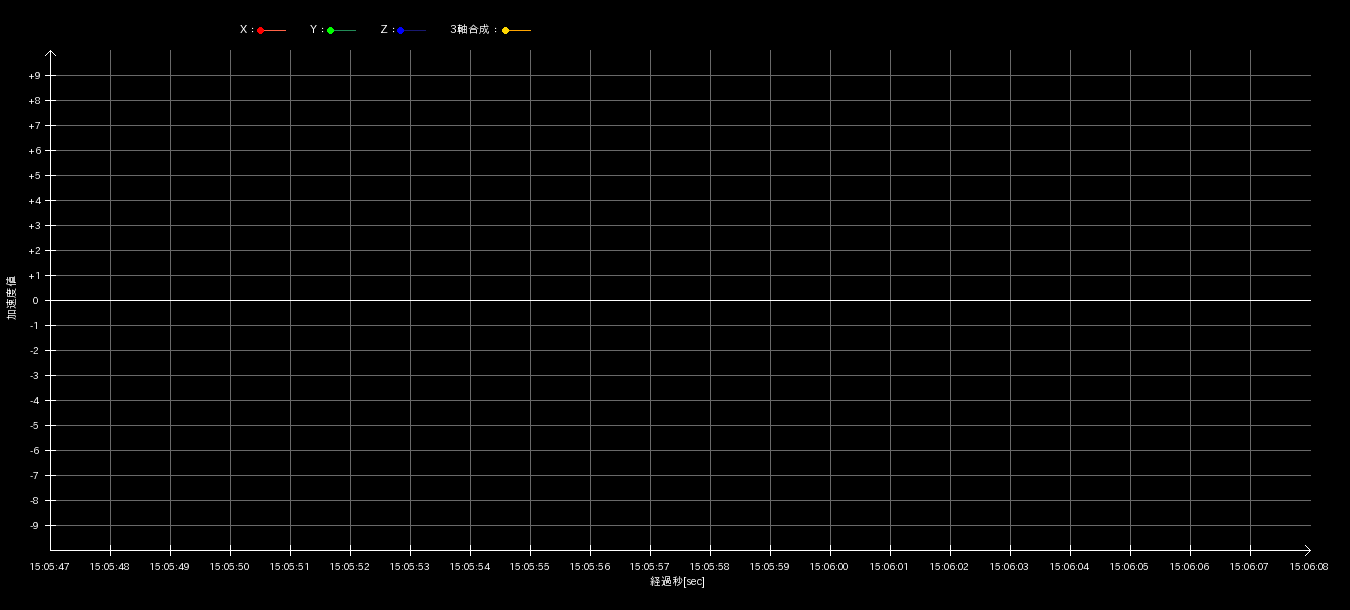Select the -9 value axis label

[x=34, y=526]
